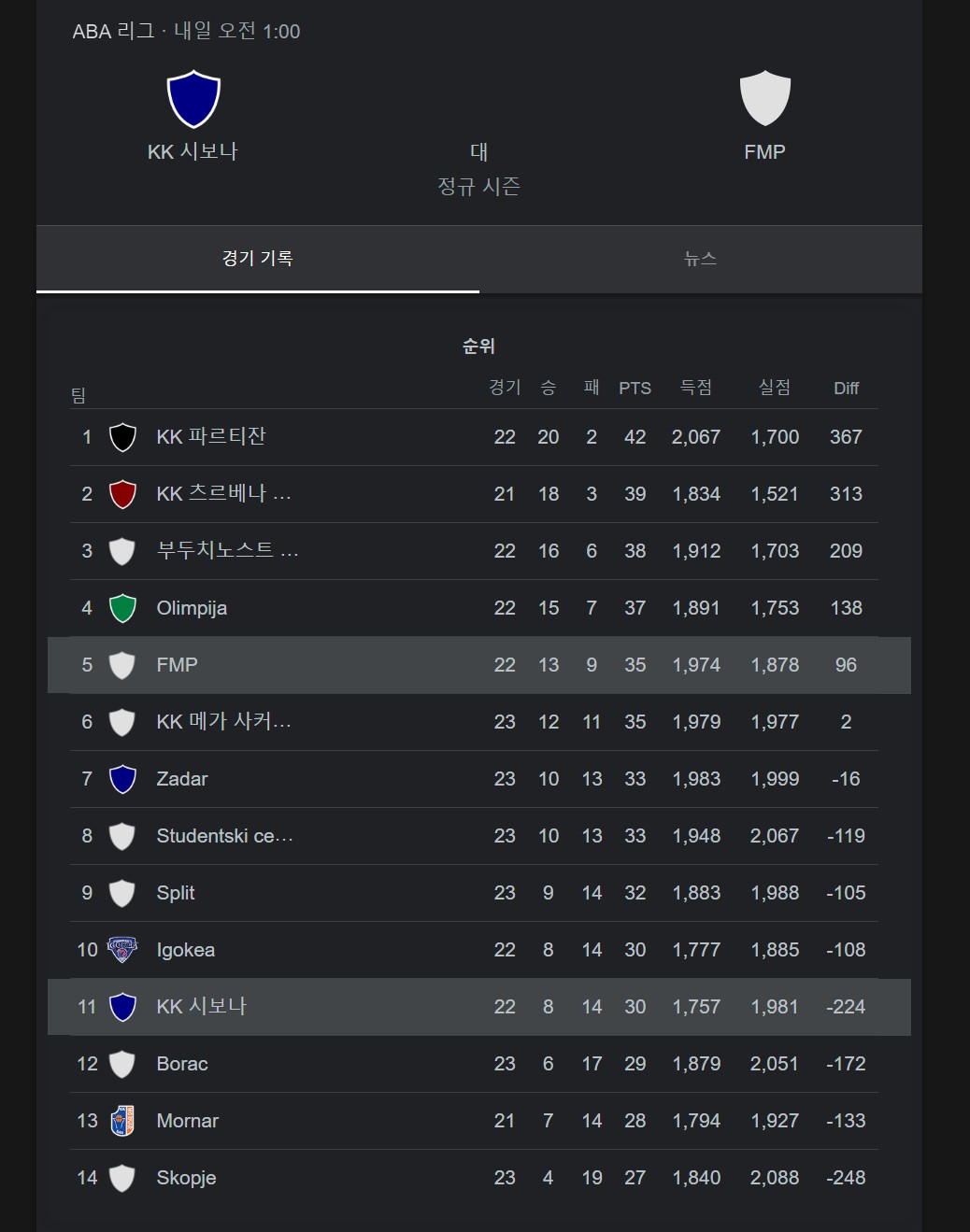Click the Igokea team crest icon
Image resolution: width=970 pixels, height=1232 pixels.
(x=122, y=950)
